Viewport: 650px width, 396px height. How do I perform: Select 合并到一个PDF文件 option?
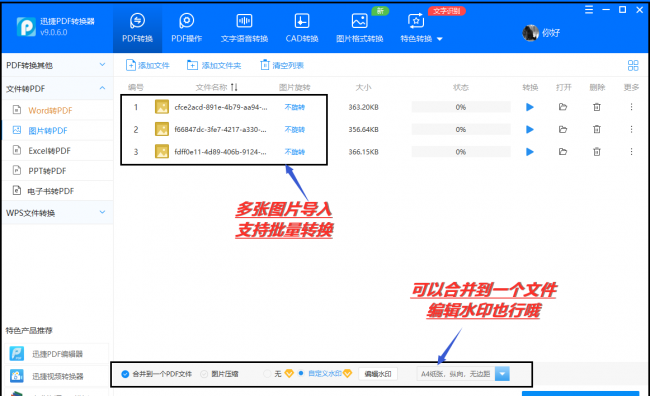(156, 374)
